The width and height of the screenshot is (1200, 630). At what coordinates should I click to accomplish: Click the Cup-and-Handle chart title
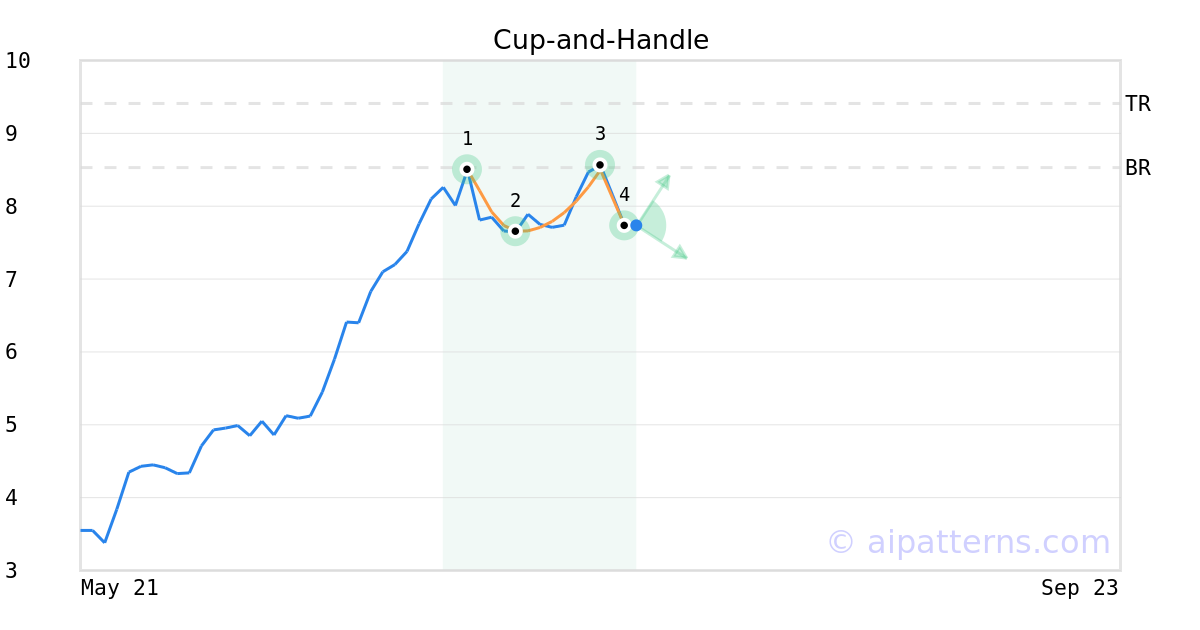(x=601, y=41)
